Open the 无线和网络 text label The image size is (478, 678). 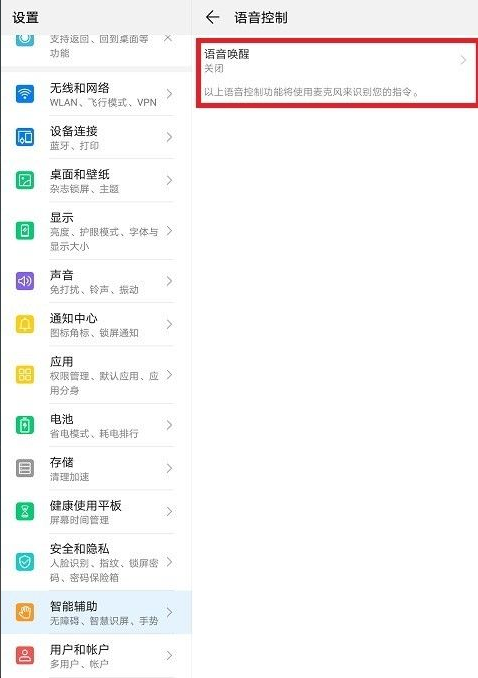[x=80, y=88]
